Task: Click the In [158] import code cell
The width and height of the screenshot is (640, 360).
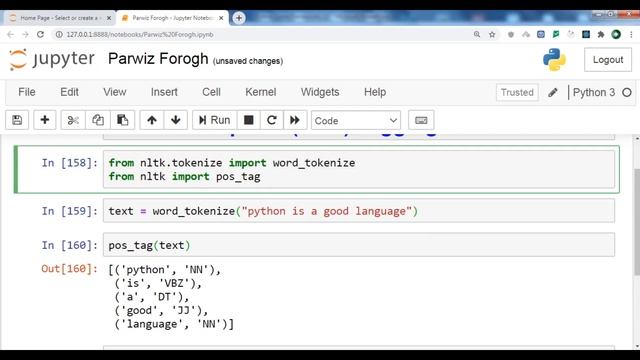Action: (359, 169)
